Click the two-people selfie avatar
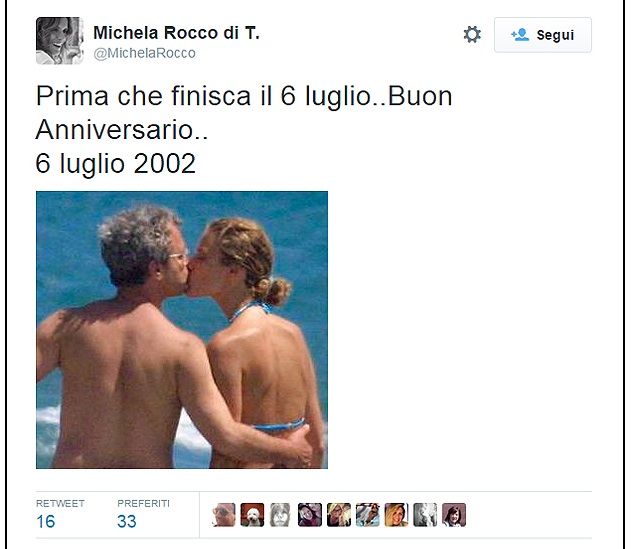 (310, 515)
